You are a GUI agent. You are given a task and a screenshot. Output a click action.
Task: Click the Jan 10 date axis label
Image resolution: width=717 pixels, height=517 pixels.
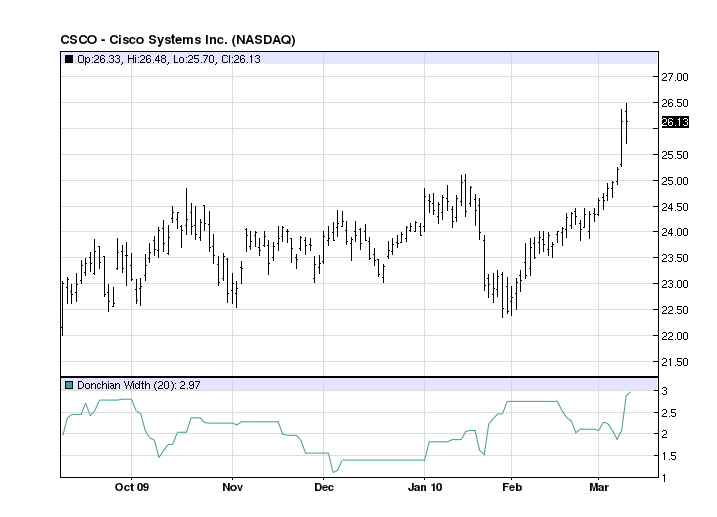point(425,487)
